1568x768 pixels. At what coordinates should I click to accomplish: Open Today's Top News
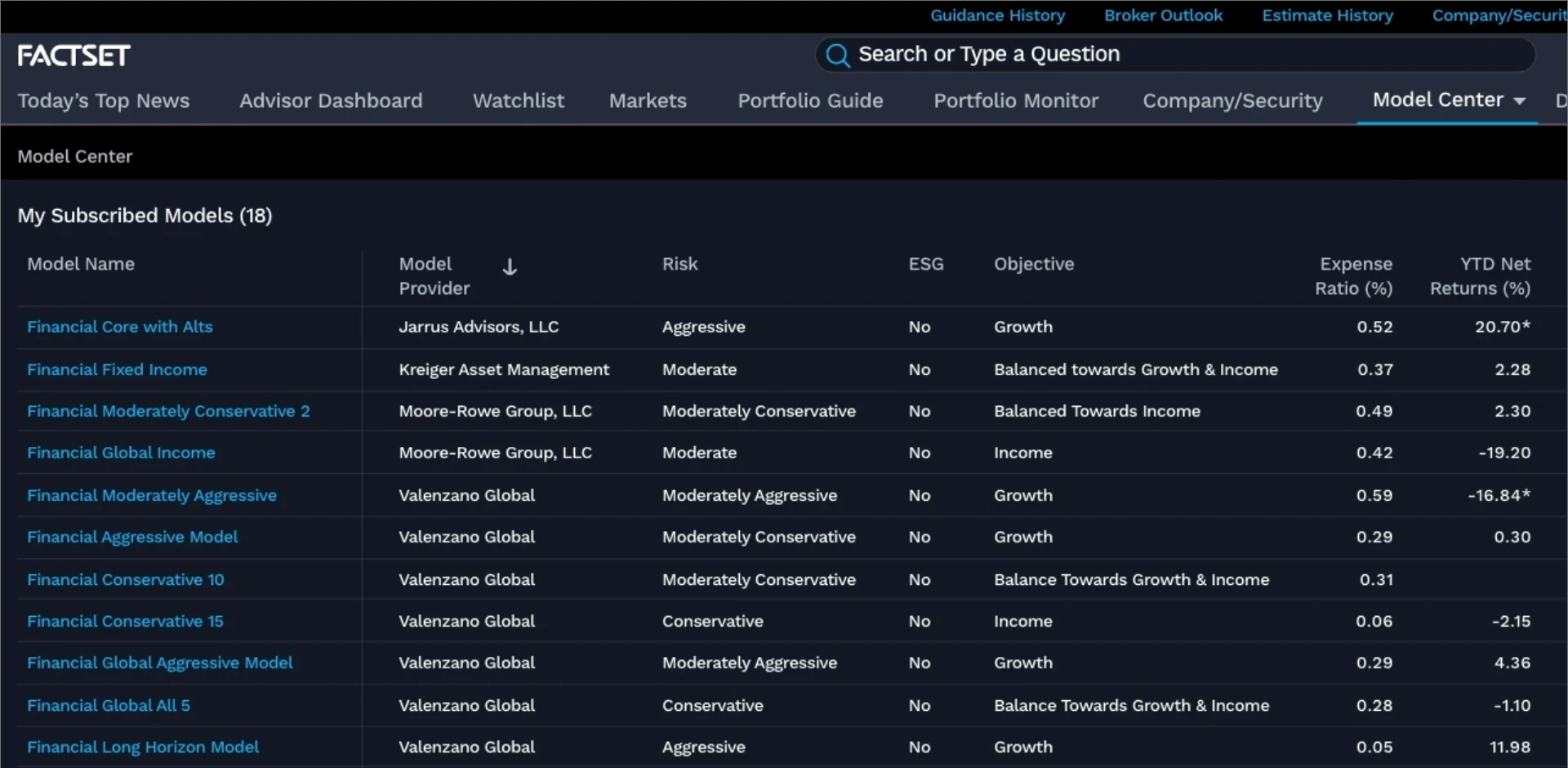pos(104,100)
